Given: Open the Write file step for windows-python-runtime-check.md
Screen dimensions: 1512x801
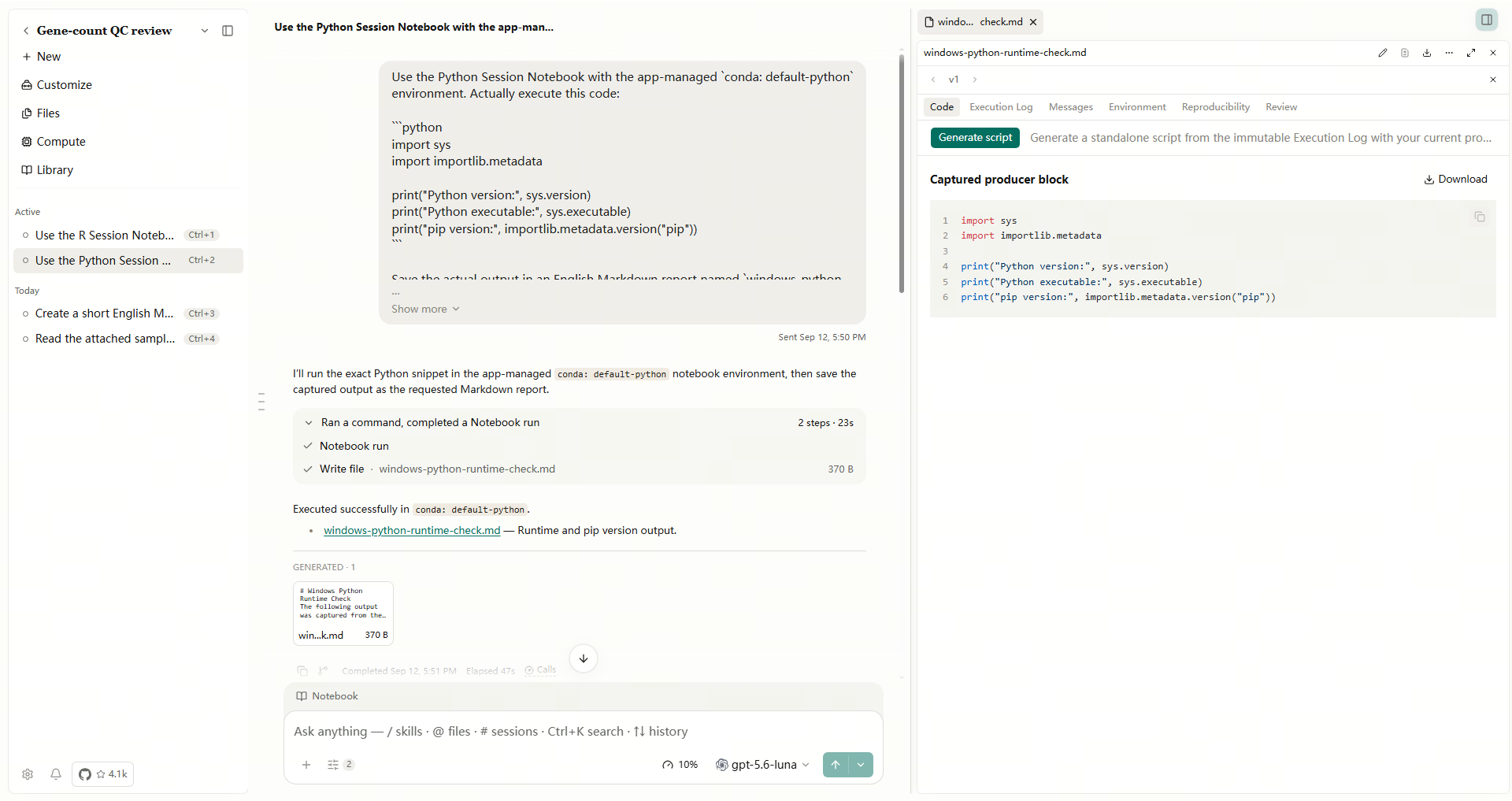Looking at the screenshot, I should (x=579, y=469).
